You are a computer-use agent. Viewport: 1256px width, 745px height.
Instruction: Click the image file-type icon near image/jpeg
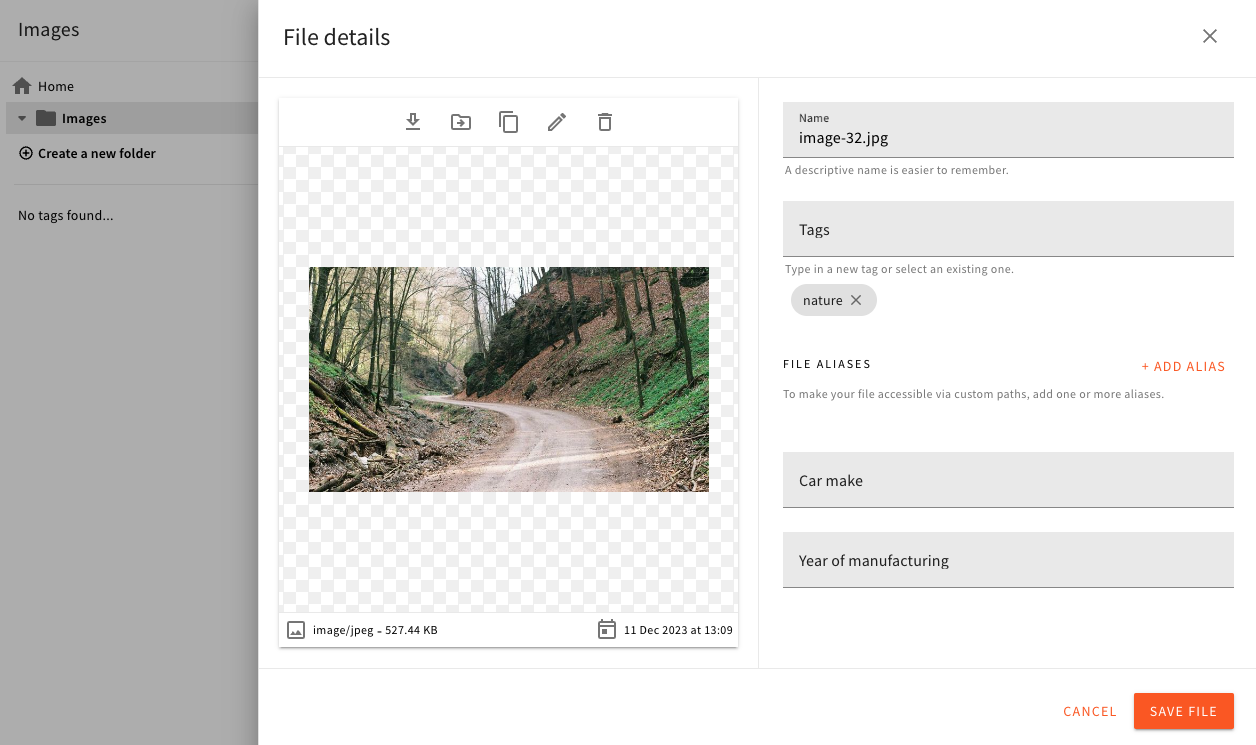pos(295,630)
